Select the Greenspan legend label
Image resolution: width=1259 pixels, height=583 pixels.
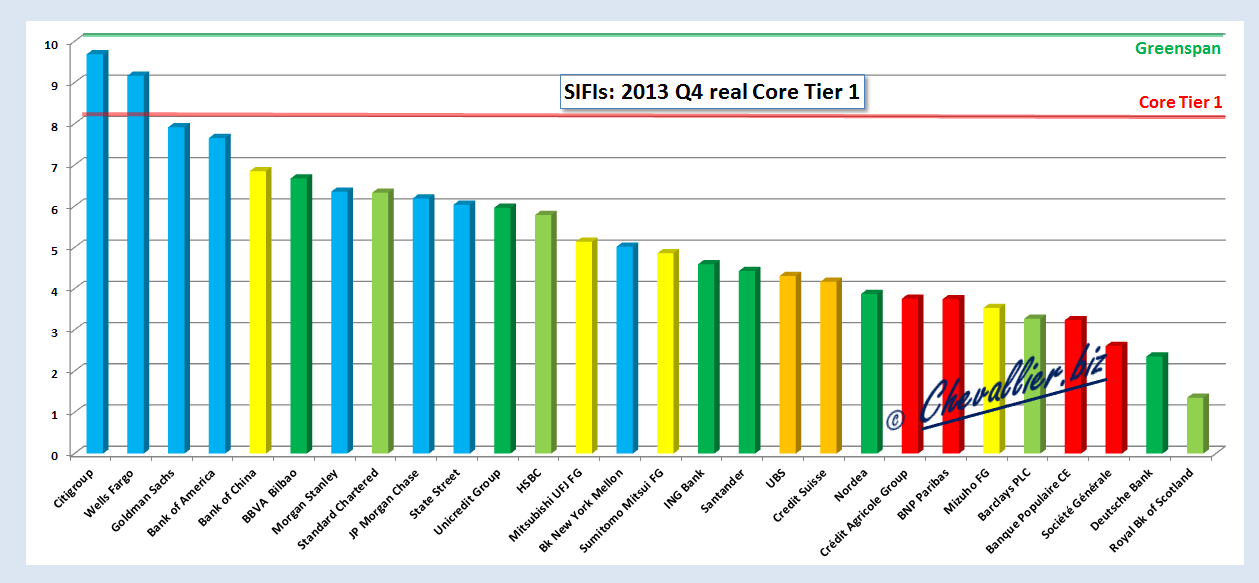tap(1177, 48)
